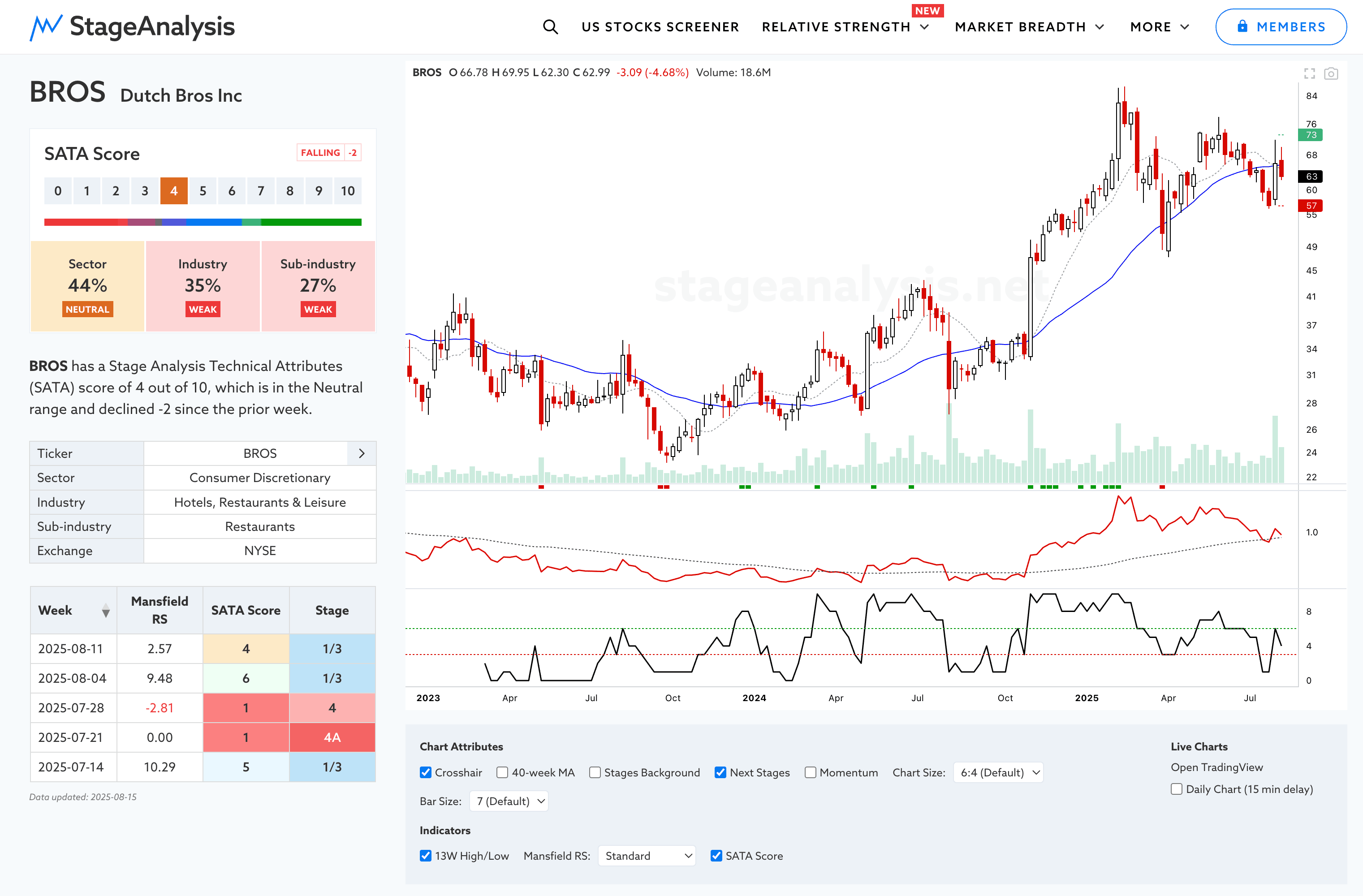1363x896 pixels.
Task: Click the black 63 current price label
Action: click(1311, 177)
